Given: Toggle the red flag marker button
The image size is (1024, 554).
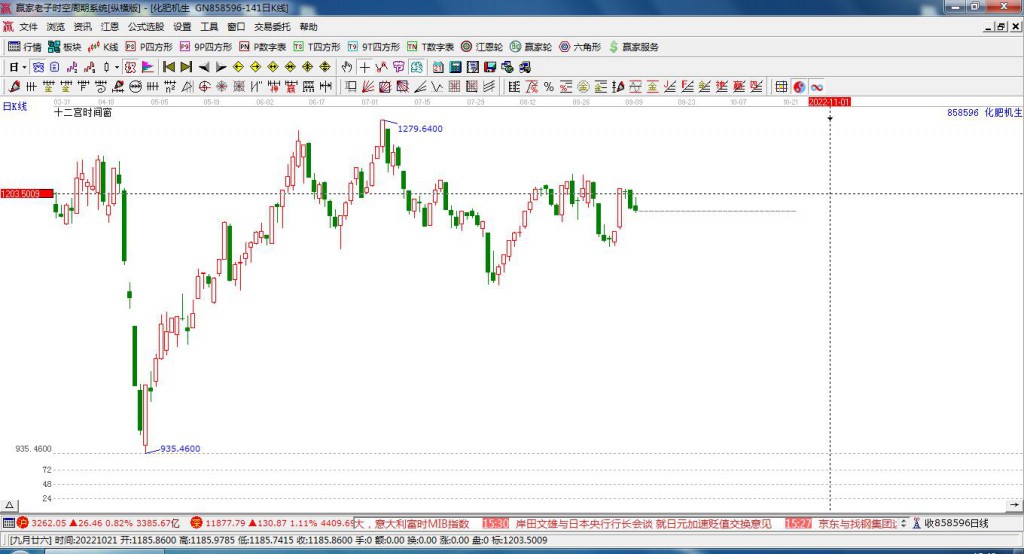Looking at the screenshot, I should pos(148,67).
